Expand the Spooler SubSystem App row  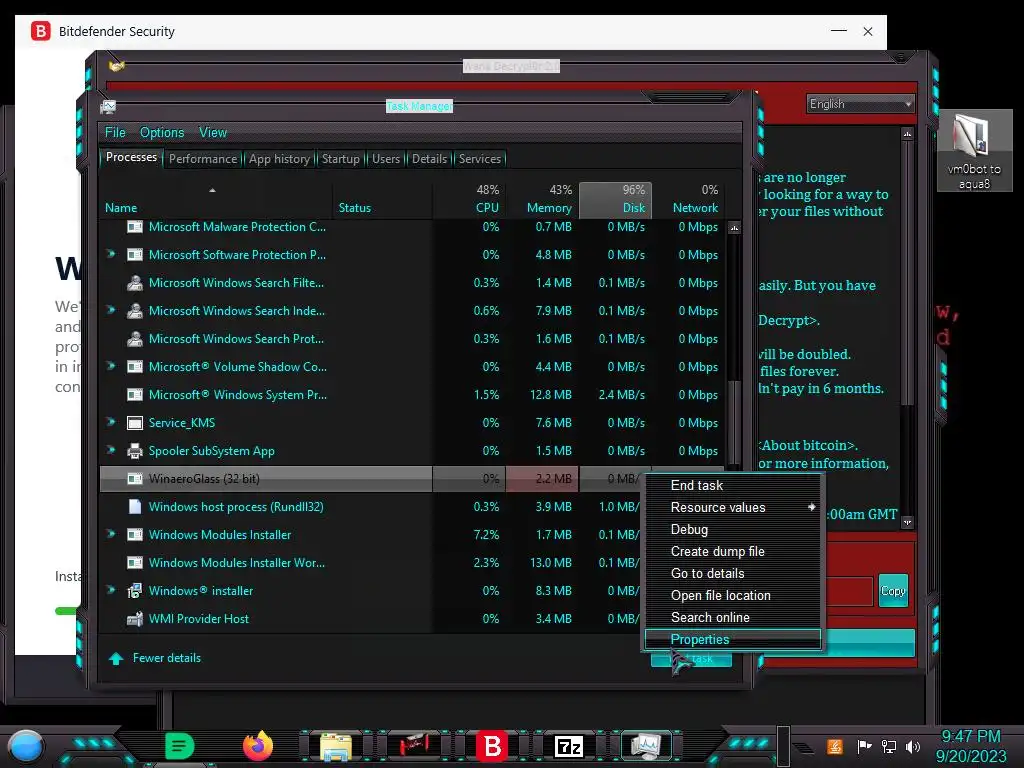pos(111,450)
